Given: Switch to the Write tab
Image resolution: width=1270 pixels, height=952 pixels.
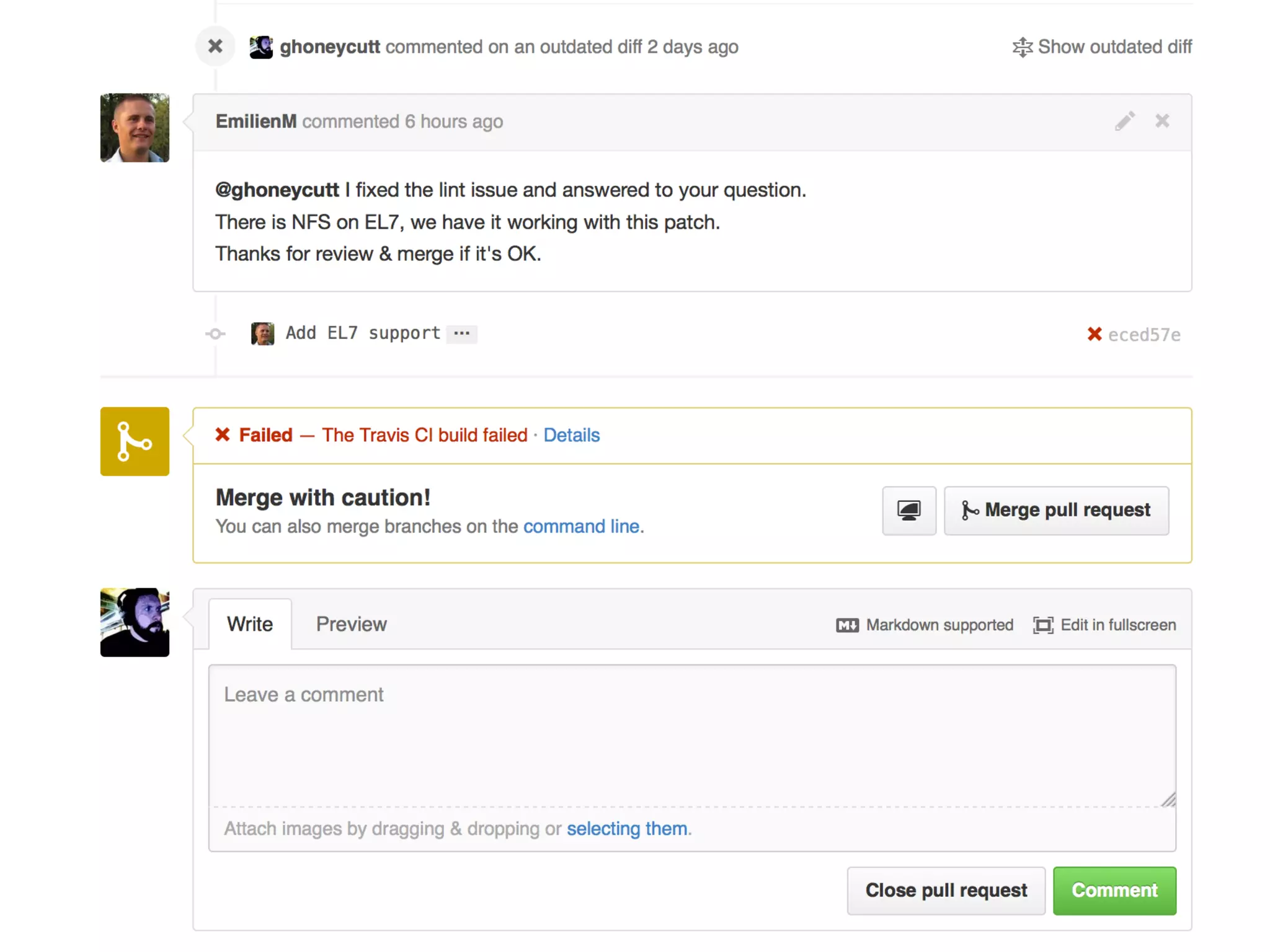Looking at the screenshot, I should (x=250, y=624).
